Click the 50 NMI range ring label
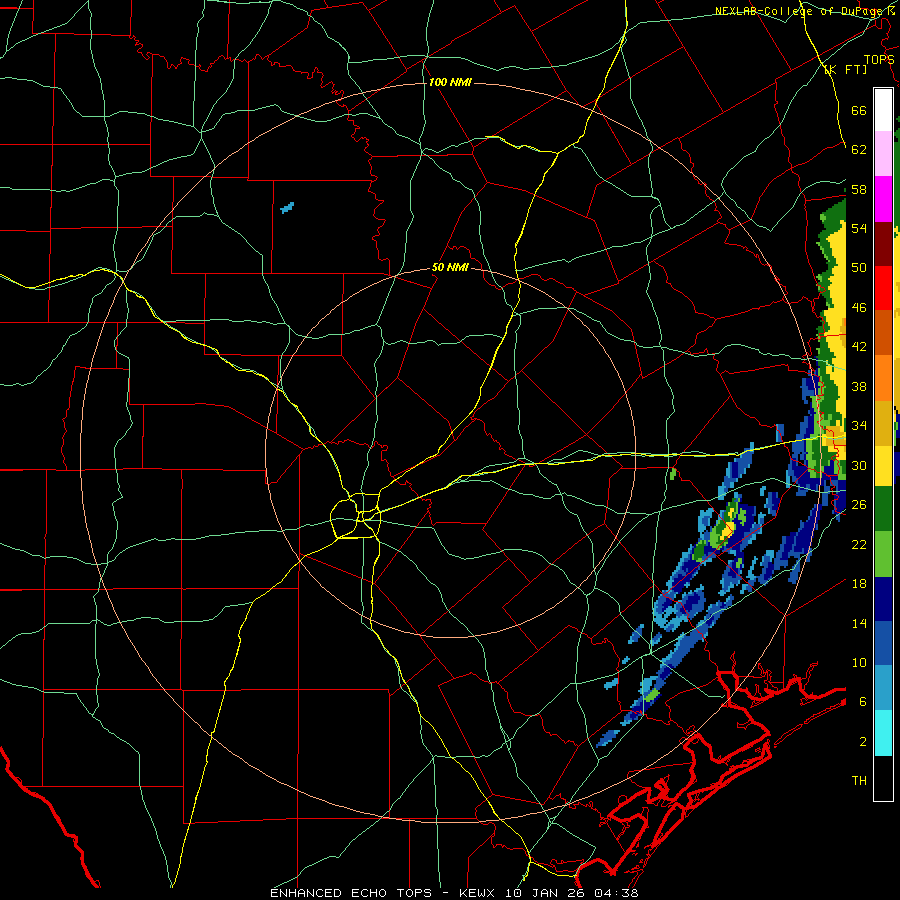This screenshot has width=900, height=900. (x=450, y=267)
